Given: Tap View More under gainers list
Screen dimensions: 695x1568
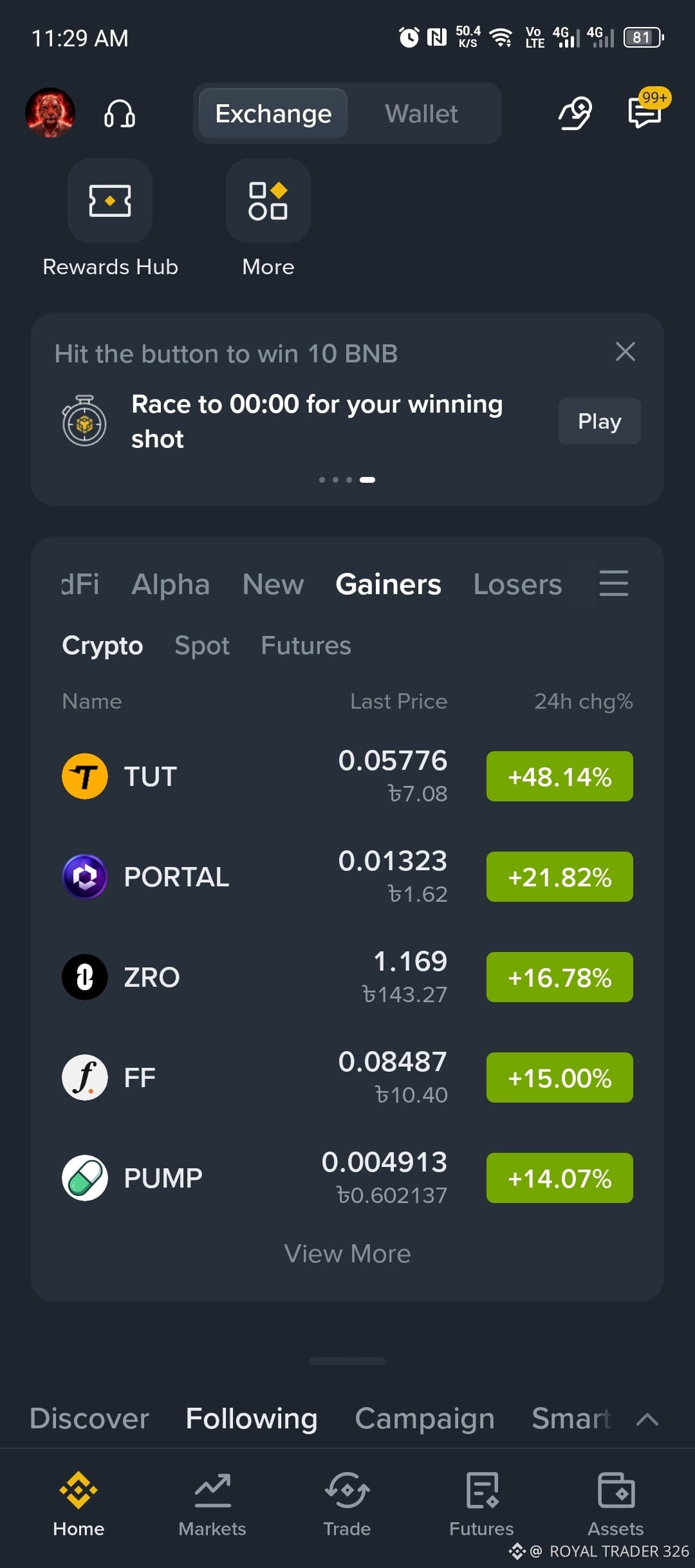Looking at the screenshot, I should (x=347, y=1254).
